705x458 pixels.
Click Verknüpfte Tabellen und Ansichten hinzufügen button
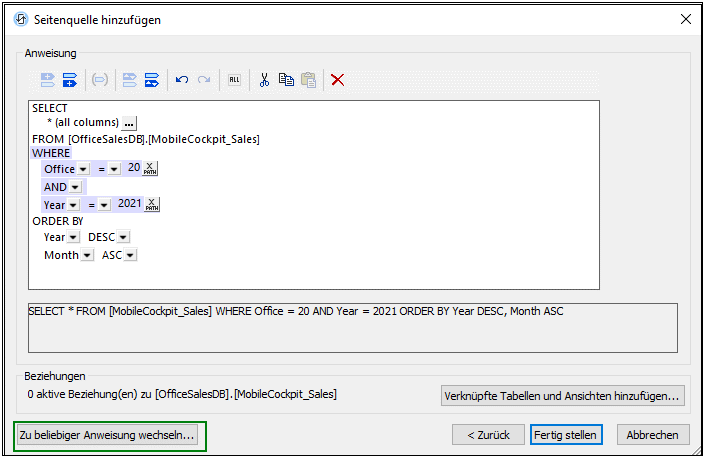[x=562, y=396]
